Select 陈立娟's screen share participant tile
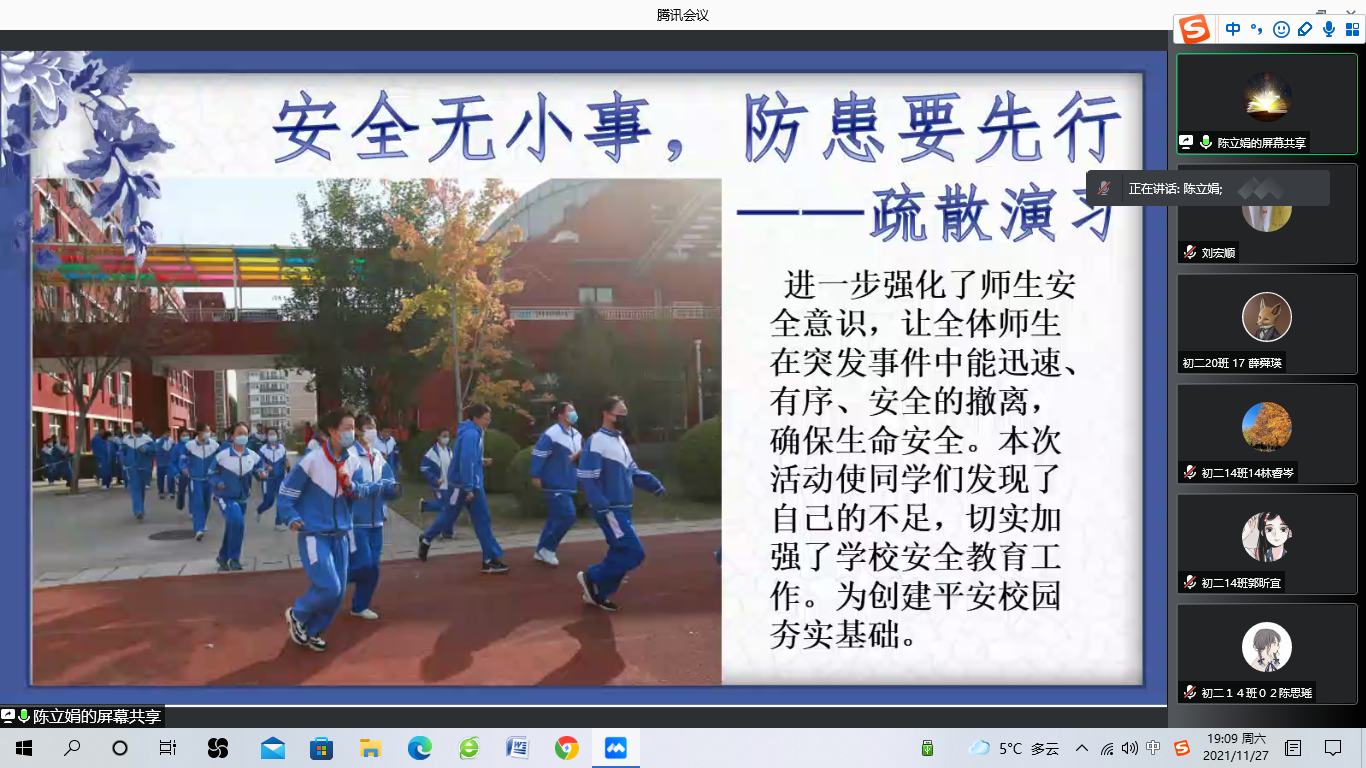The image size is (1366, 768). [1266, 103]
